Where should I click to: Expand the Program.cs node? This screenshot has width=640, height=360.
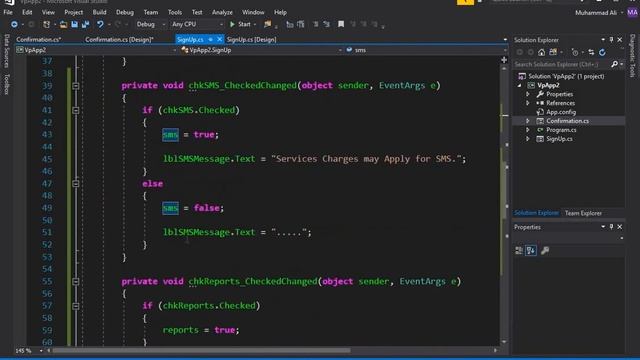tap(528, 130)
